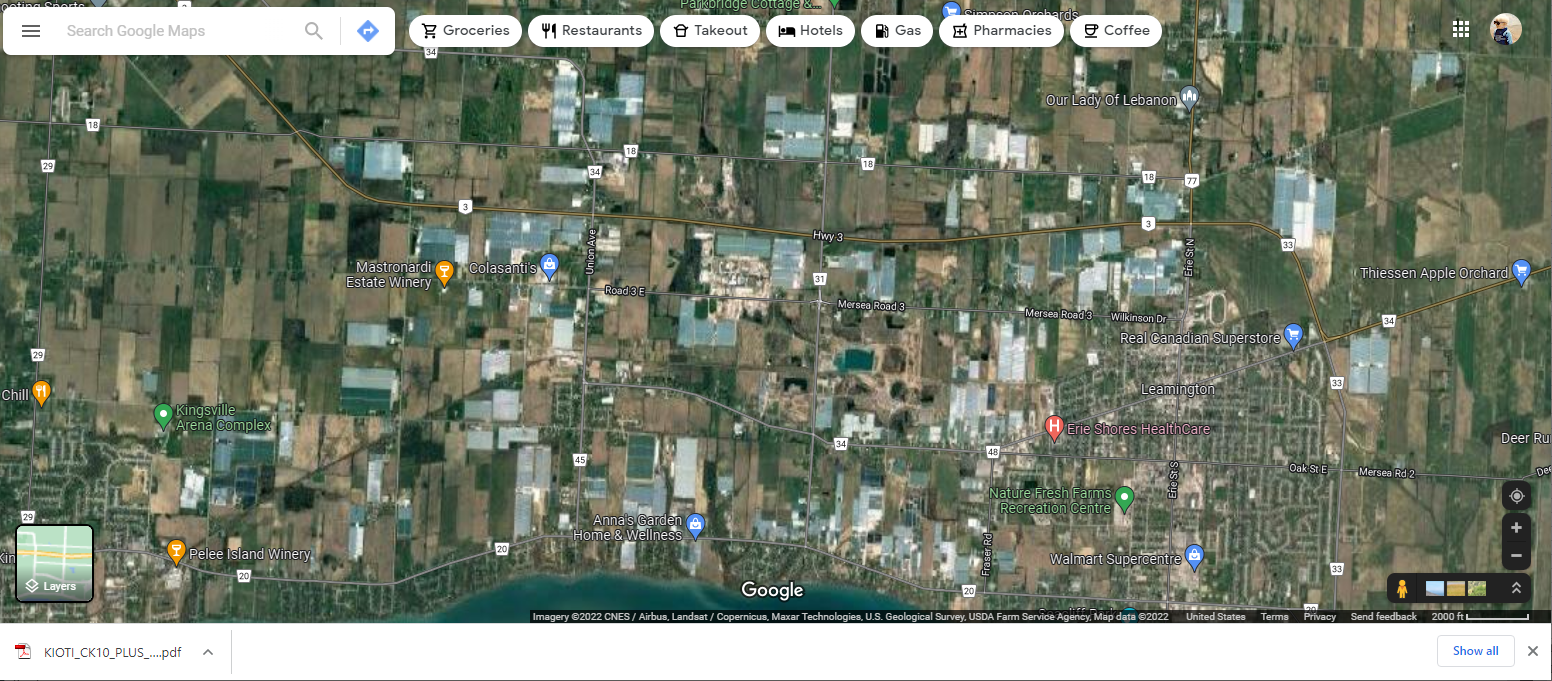Click Our Lady Of Lebanon pin
1552x681 pixels.
click(x=1189, y=97)
